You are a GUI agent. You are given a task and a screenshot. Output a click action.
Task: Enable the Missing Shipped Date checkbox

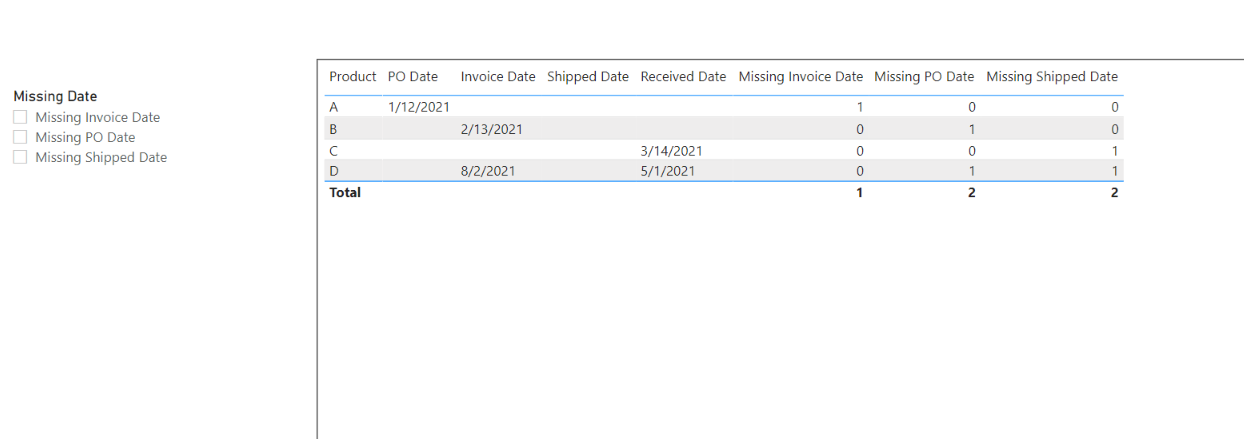click(20, 157)
